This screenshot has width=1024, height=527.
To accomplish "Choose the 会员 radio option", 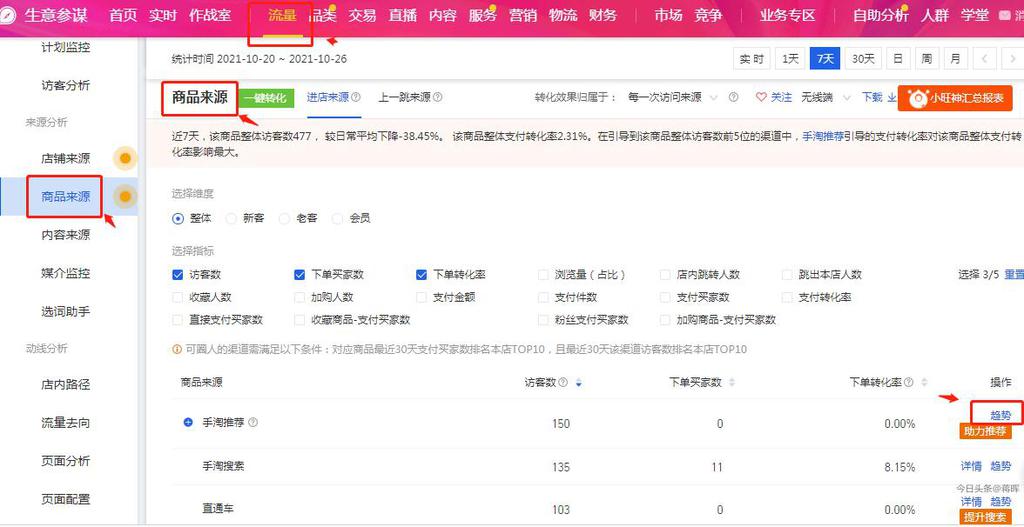I will pos(337,219).
